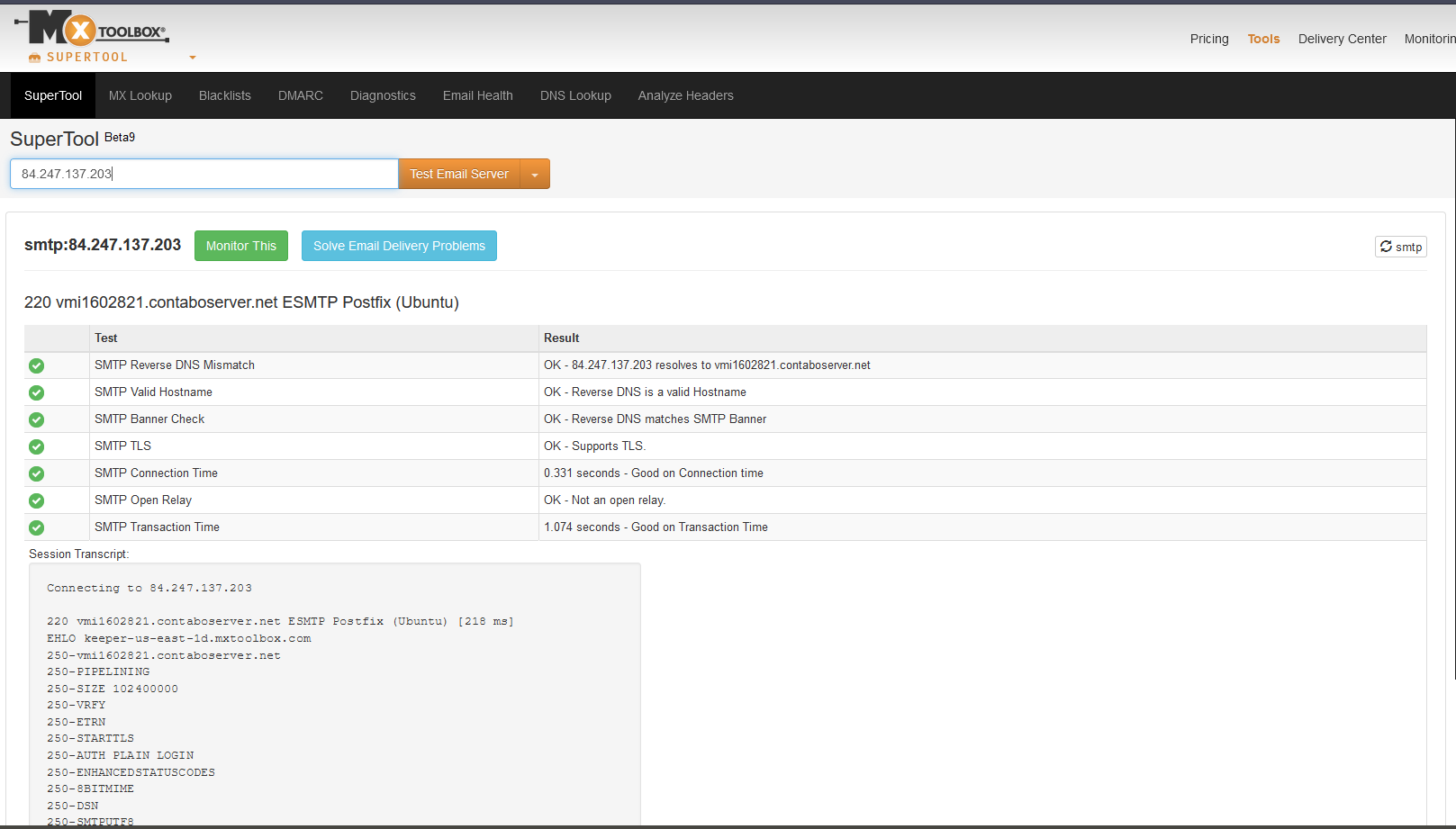Click result 'OK - Reverse DNS is a valid Hostname'
Screen dimensions: 1456x829
point(646,392)
